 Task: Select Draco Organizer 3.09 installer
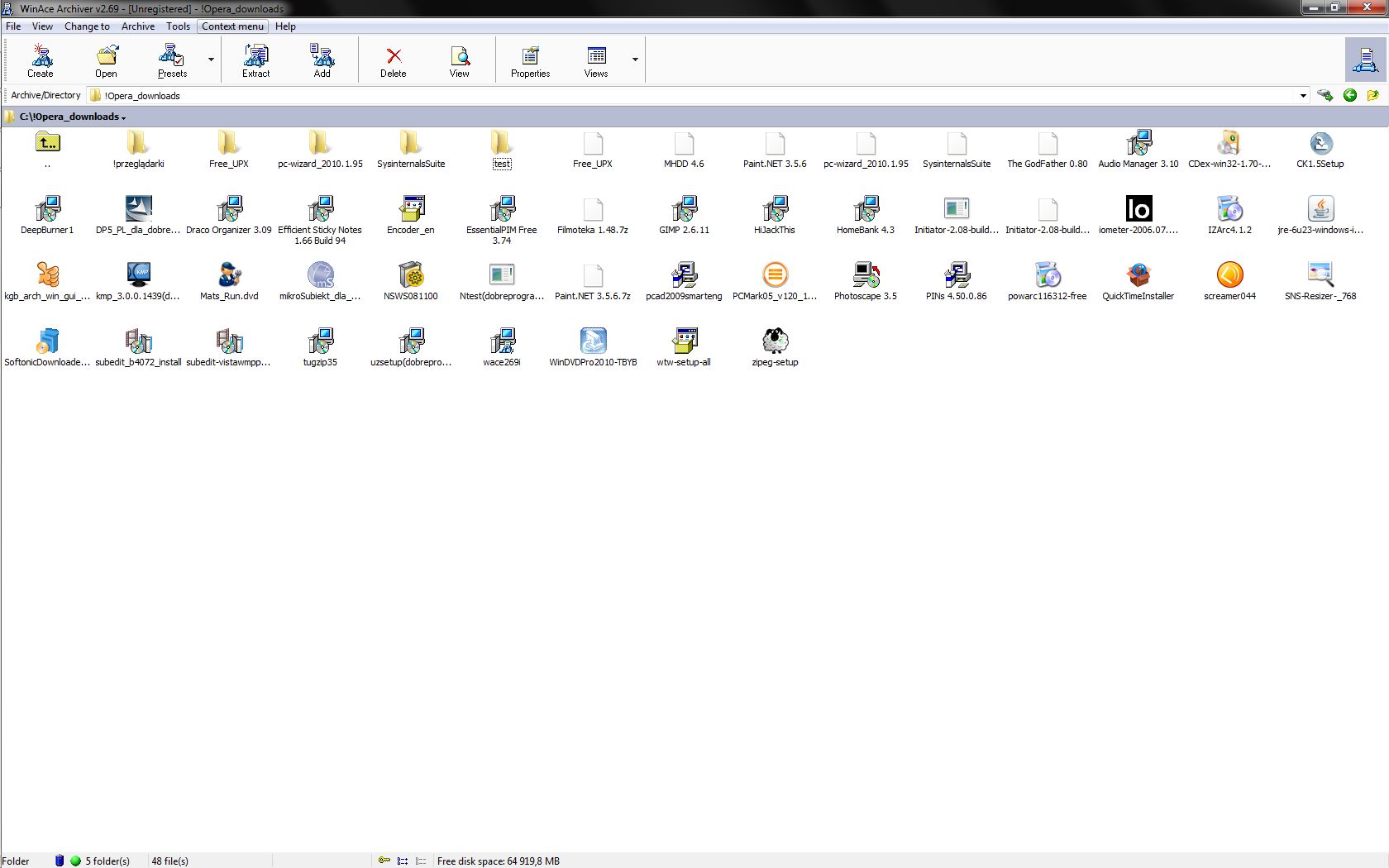[229, 215]
